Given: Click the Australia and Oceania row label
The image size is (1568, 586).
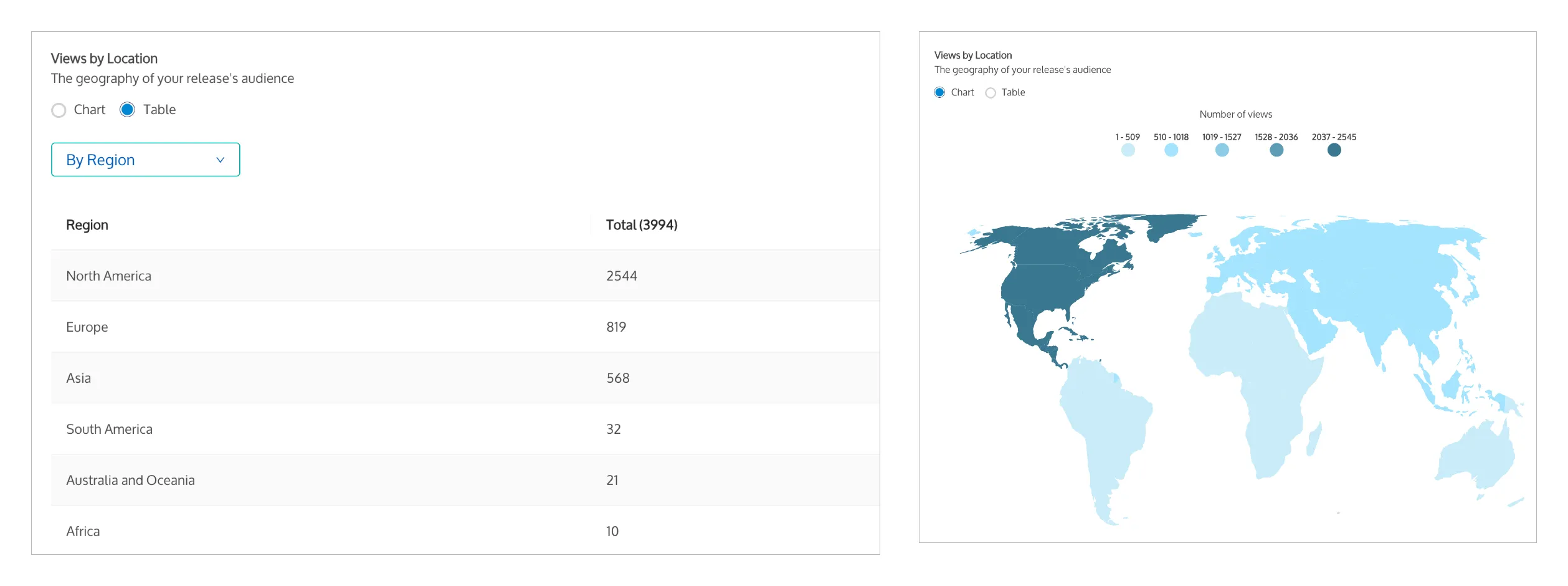Looking at the screenshot, I should click(x=131, y=480).
